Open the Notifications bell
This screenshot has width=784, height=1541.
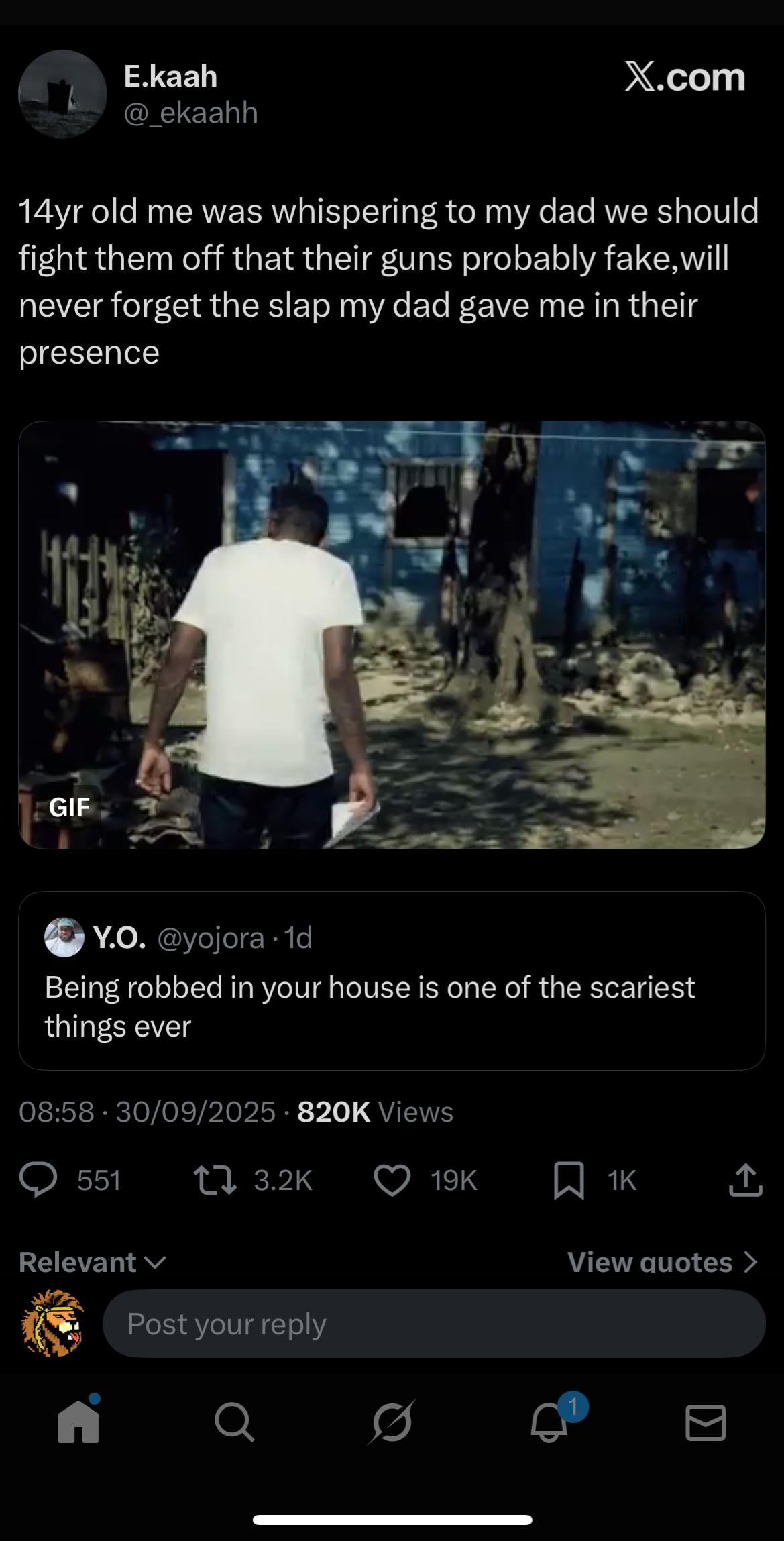click(x=550, y=1424)
